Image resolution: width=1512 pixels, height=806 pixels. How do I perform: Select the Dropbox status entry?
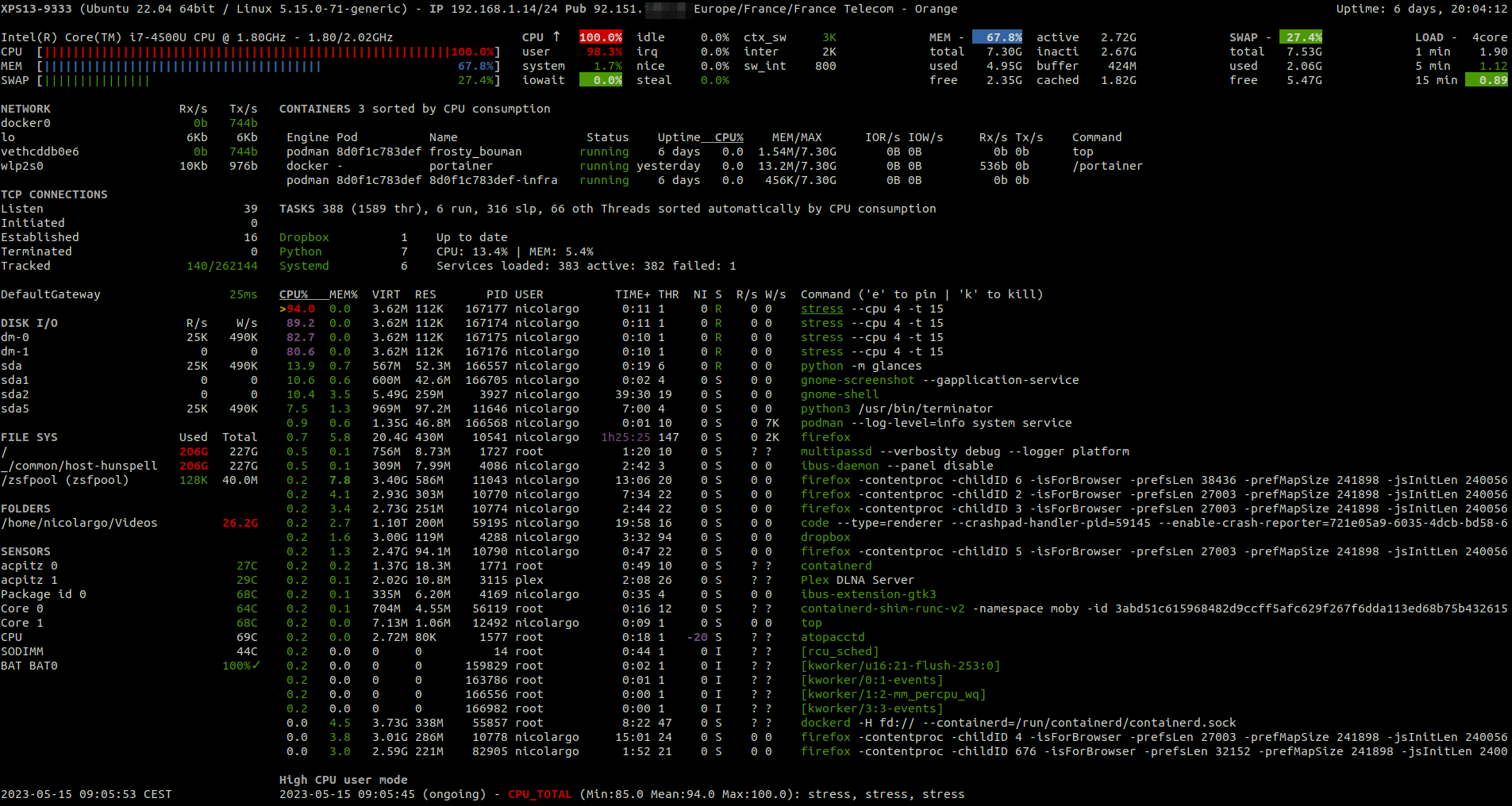coord(304,236)
